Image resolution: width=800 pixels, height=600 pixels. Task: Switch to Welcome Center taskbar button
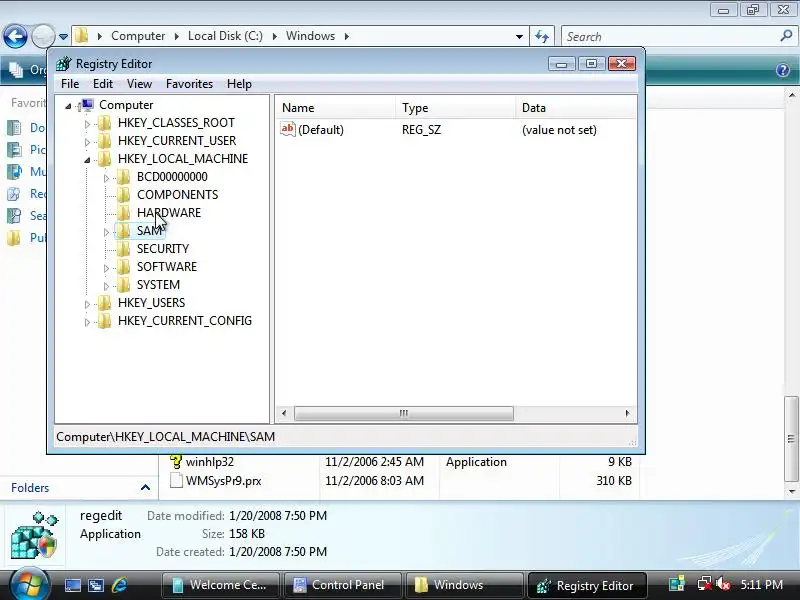coord(221,585)
